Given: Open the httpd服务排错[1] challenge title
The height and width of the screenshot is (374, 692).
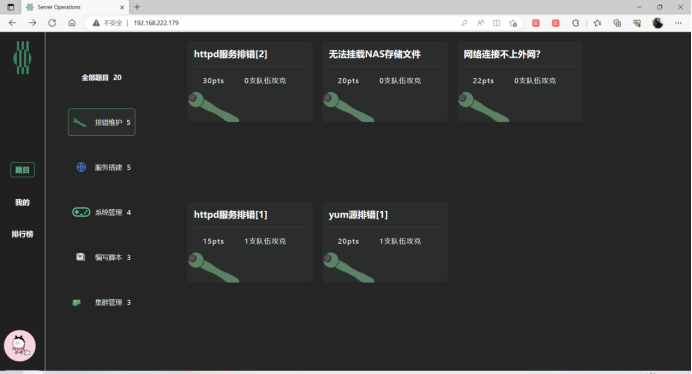Looking at the screenshot, I should coord(230,215).
